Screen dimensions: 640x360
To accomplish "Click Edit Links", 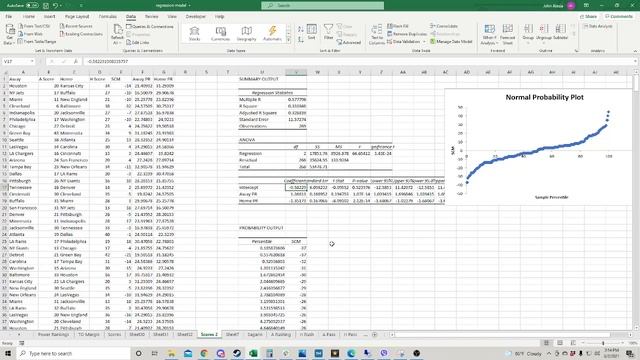I will pos(138,42).
